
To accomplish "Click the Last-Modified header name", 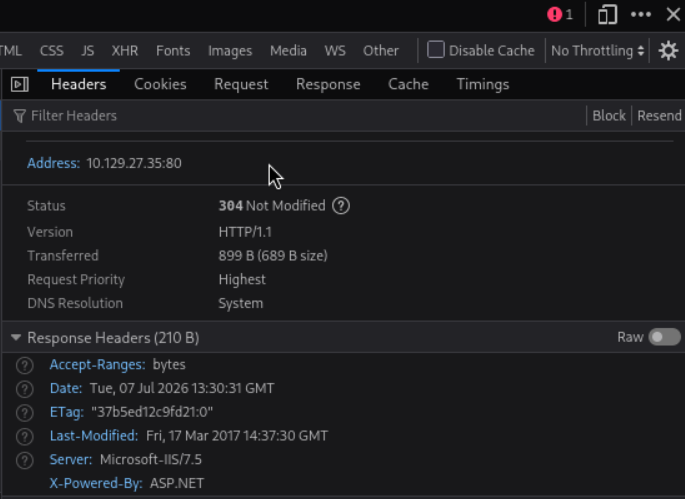I will tap(93, 436).
